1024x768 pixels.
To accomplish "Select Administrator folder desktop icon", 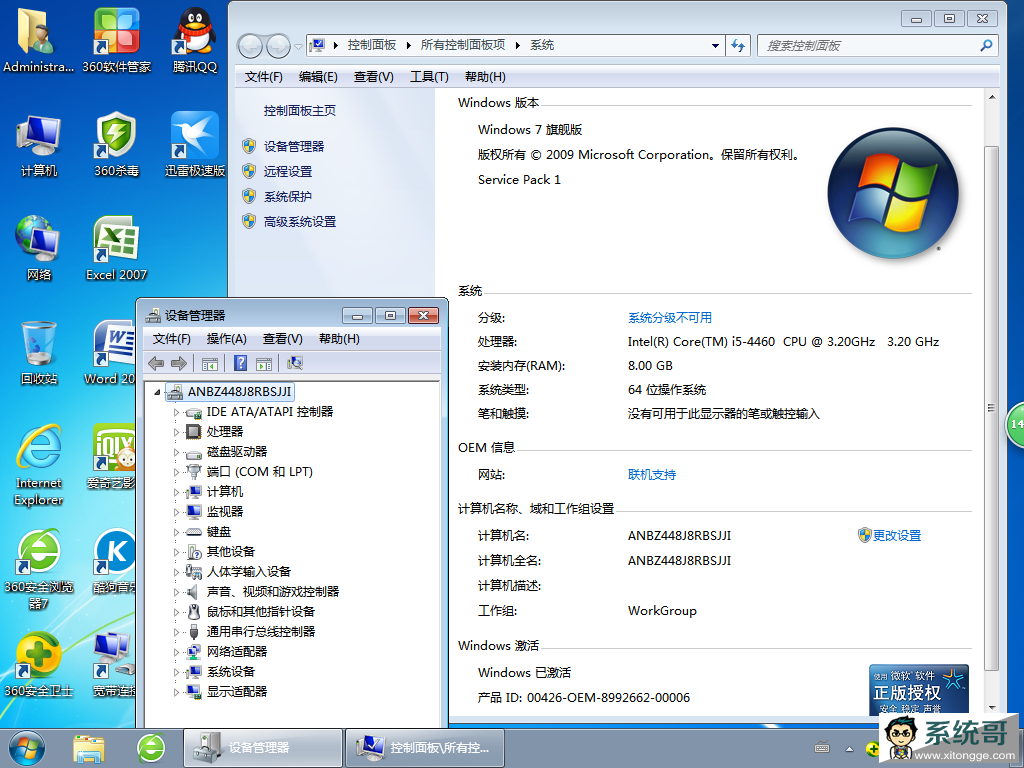I will [39, 39].
